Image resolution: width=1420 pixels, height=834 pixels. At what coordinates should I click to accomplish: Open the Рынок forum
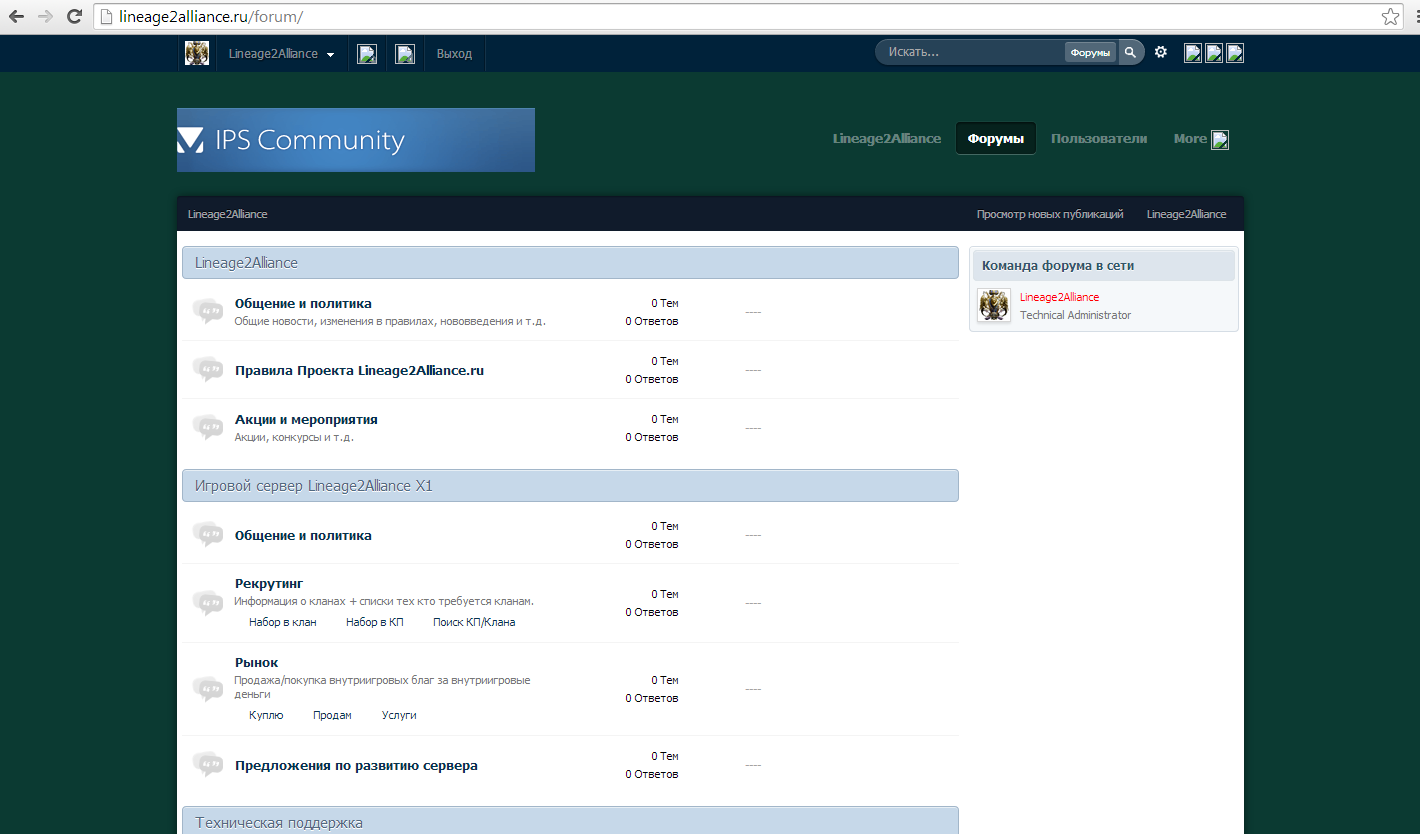[257, 662]
